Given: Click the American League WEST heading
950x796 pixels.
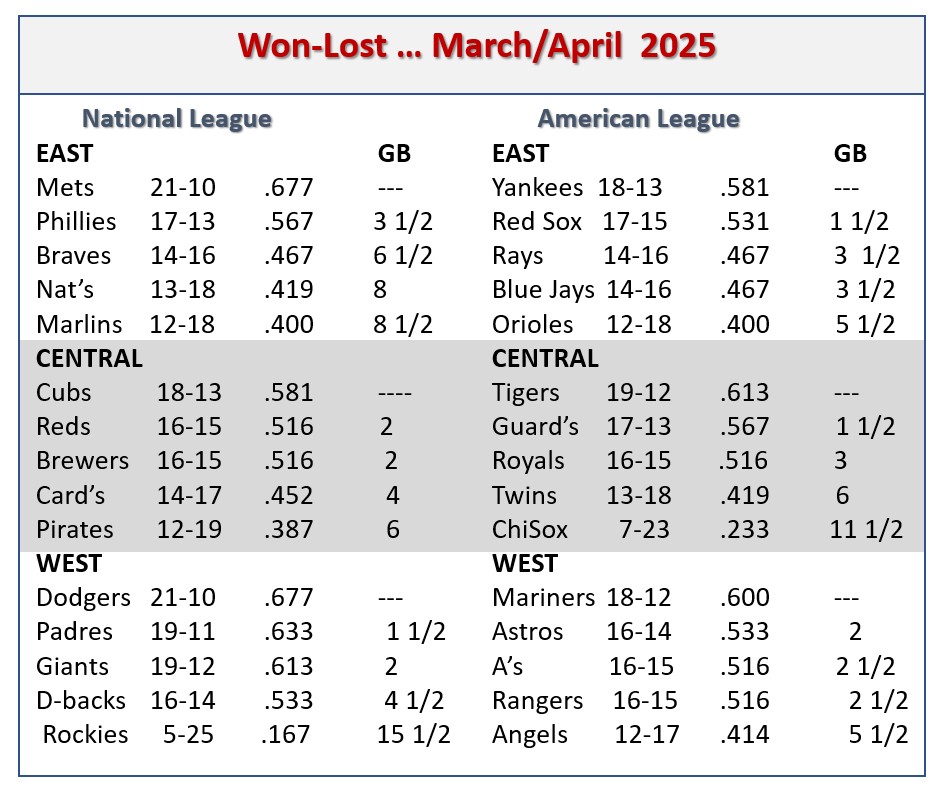Looking at the screenshot, I should point(525,564).
